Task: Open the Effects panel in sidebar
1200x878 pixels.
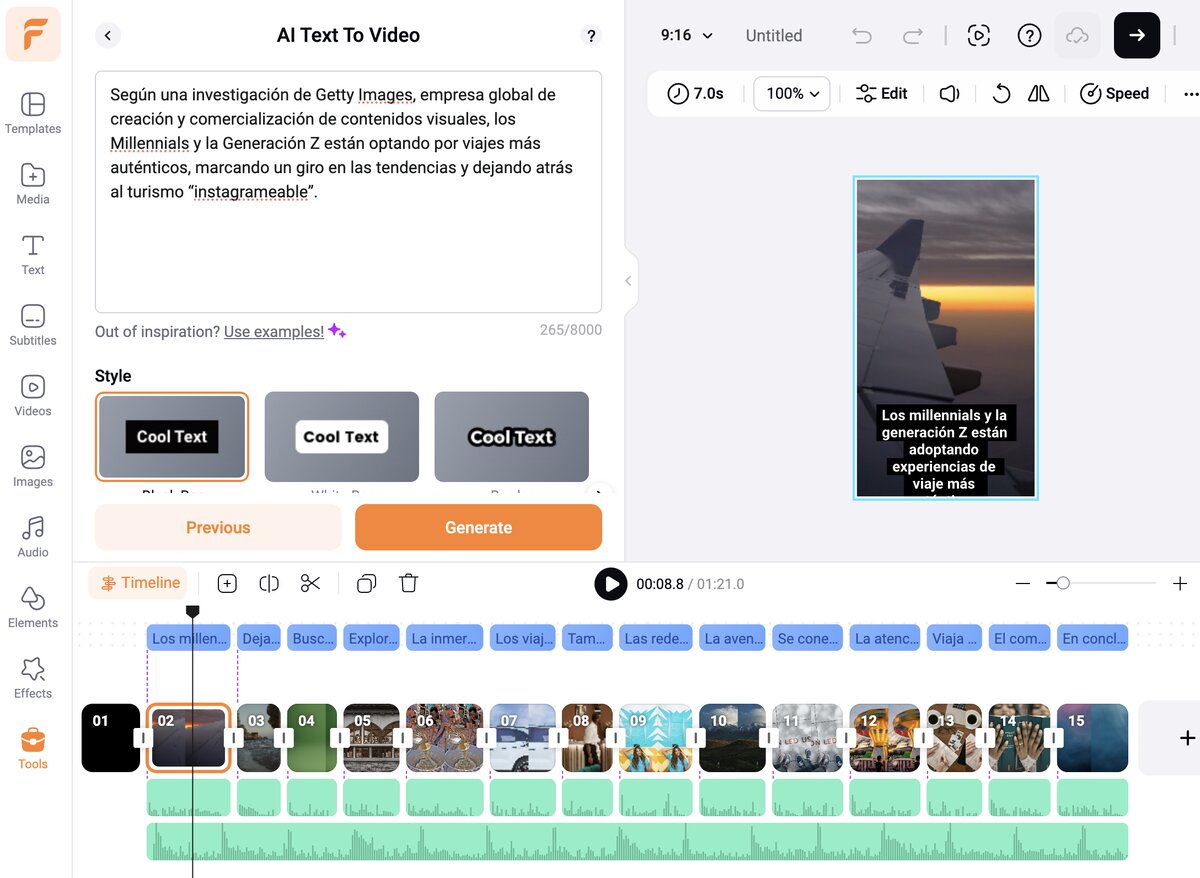Action: click(x=33, y=678)
